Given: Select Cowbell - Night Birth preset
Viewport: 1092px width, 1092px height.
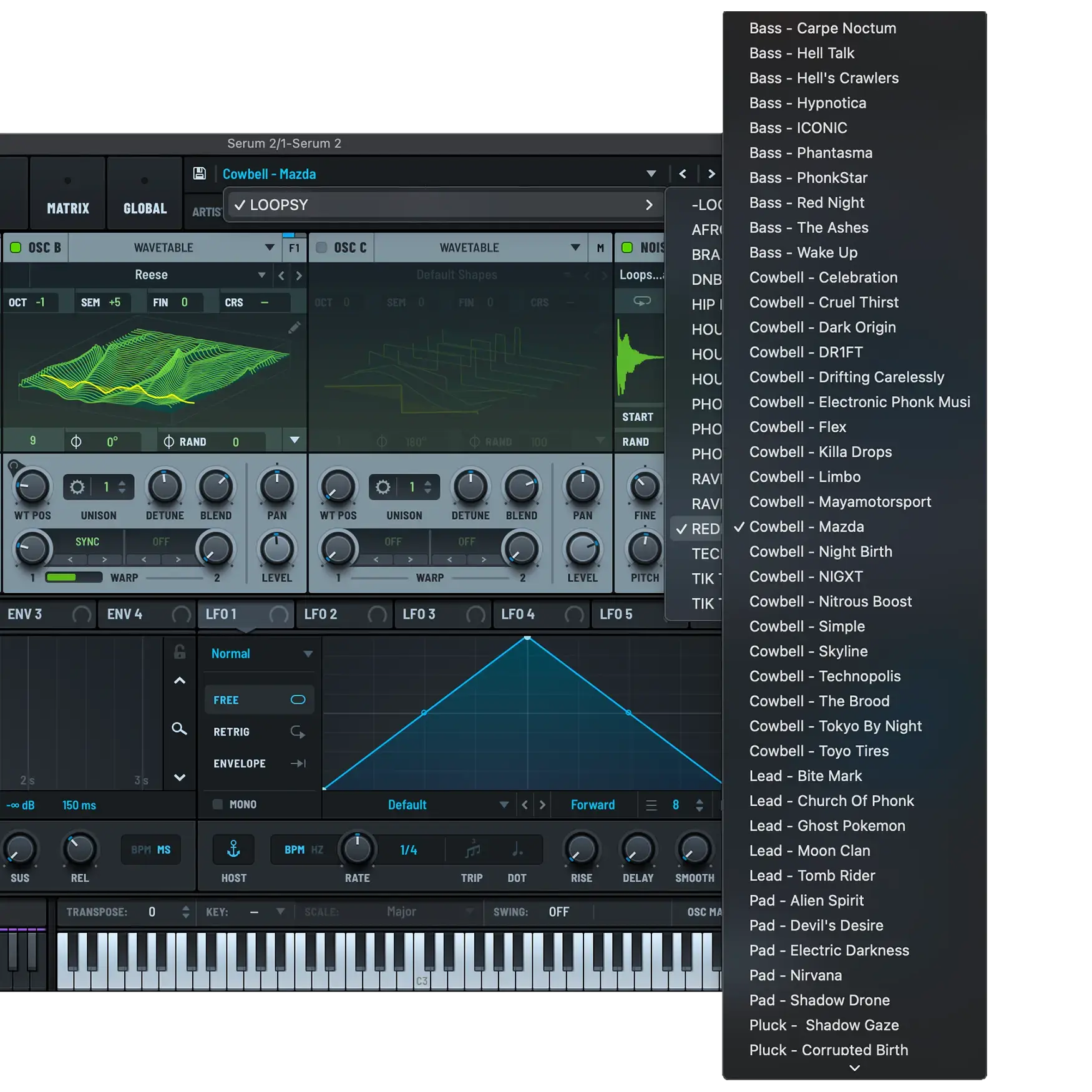Looking at the screenshot, I should pyautogui.click(x=820, y=552).
